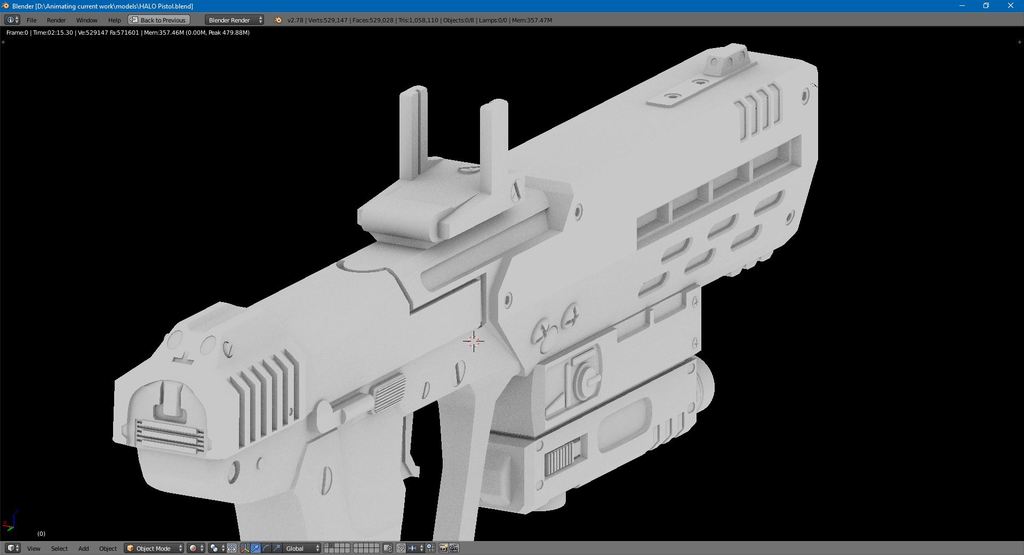Open the viewport shading selector
Screen dimensions: 1024x555
point(197,548)
